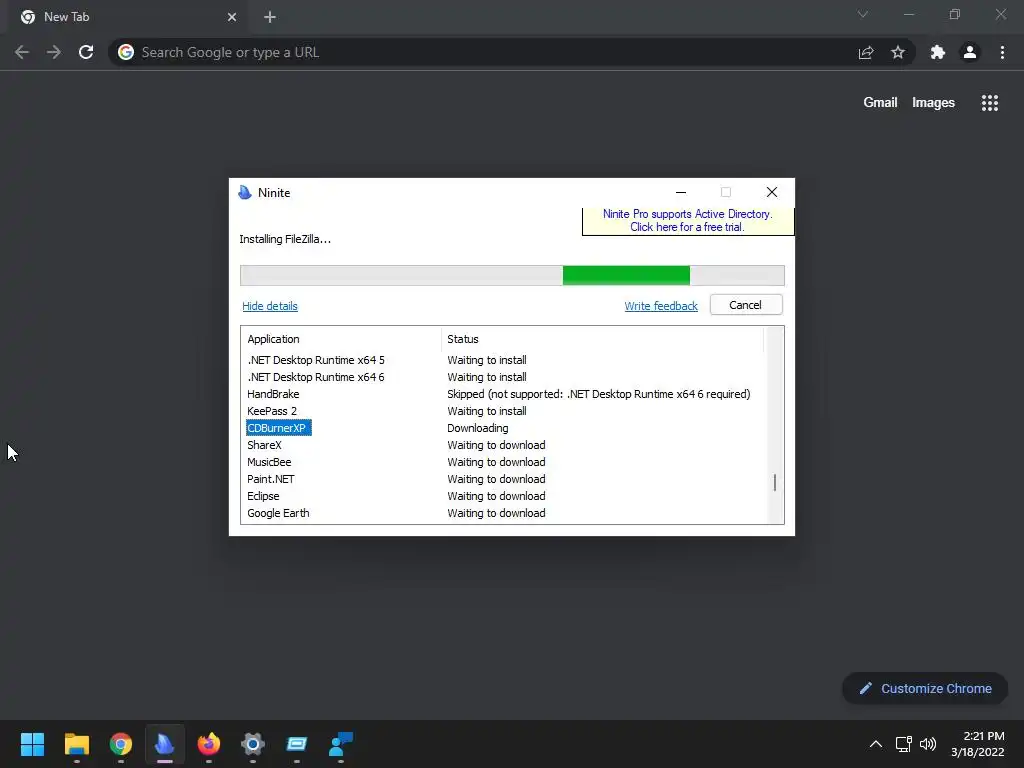
Task: Reload the page in Chrome
Action: (x=86, y=52)
